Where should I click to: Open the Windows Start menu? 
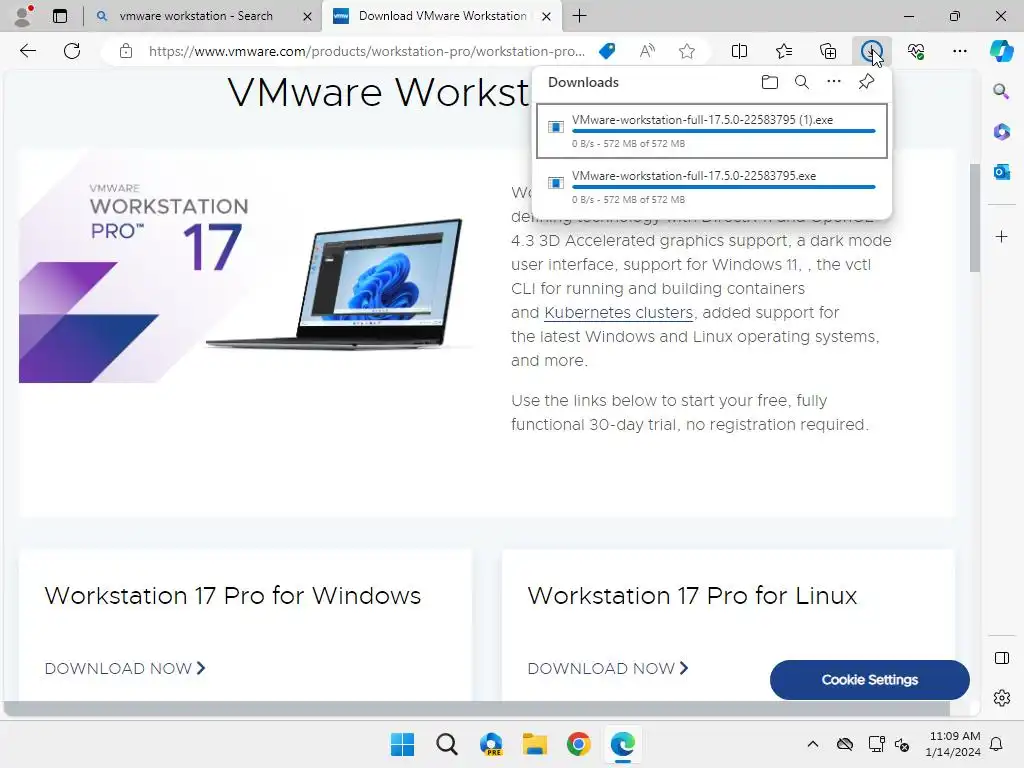[x=402, y=744]
